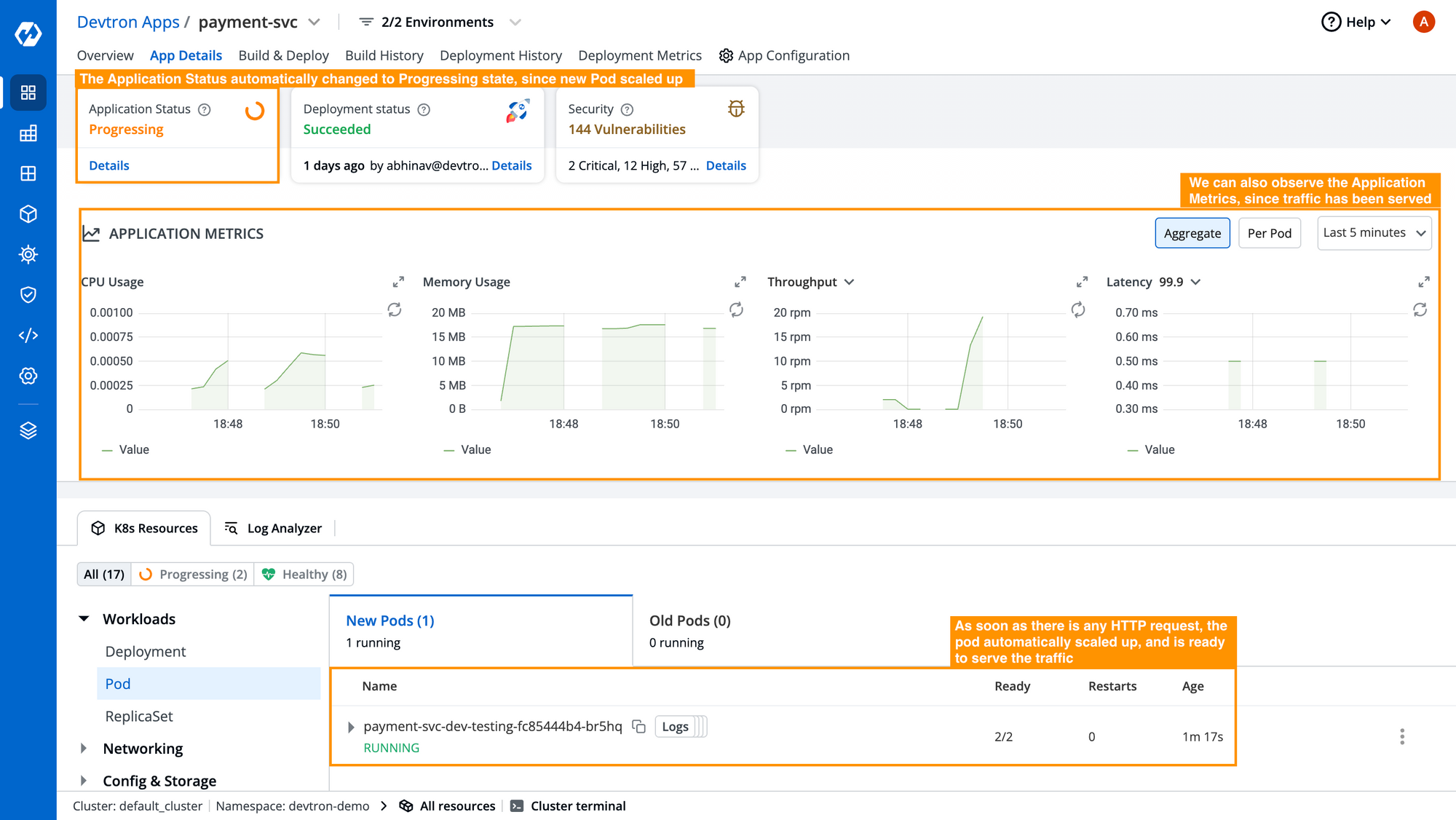Expand the Memory Usage chart fullscreen

[740, 282]
